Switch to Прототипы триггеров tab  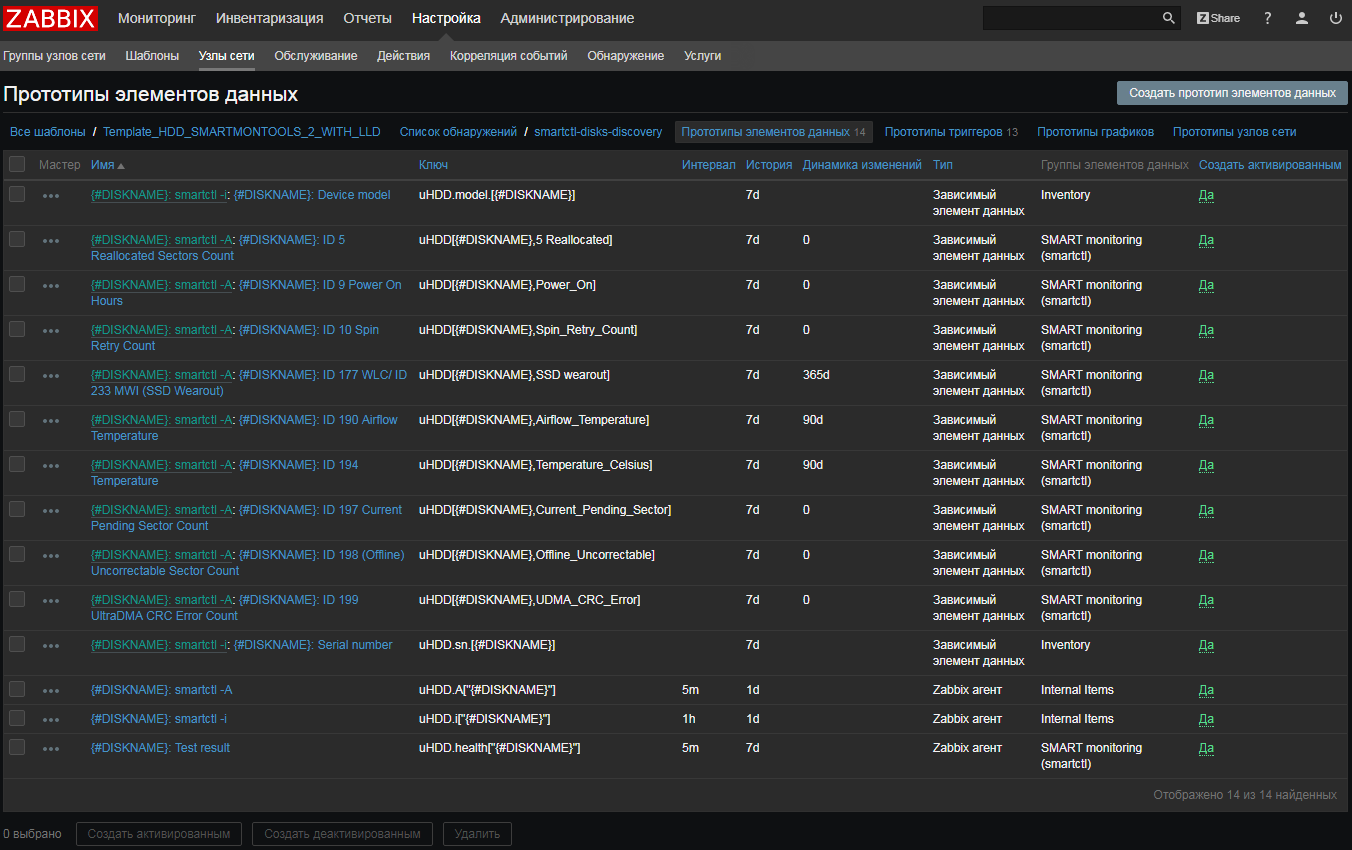click(x=944, y=132)
